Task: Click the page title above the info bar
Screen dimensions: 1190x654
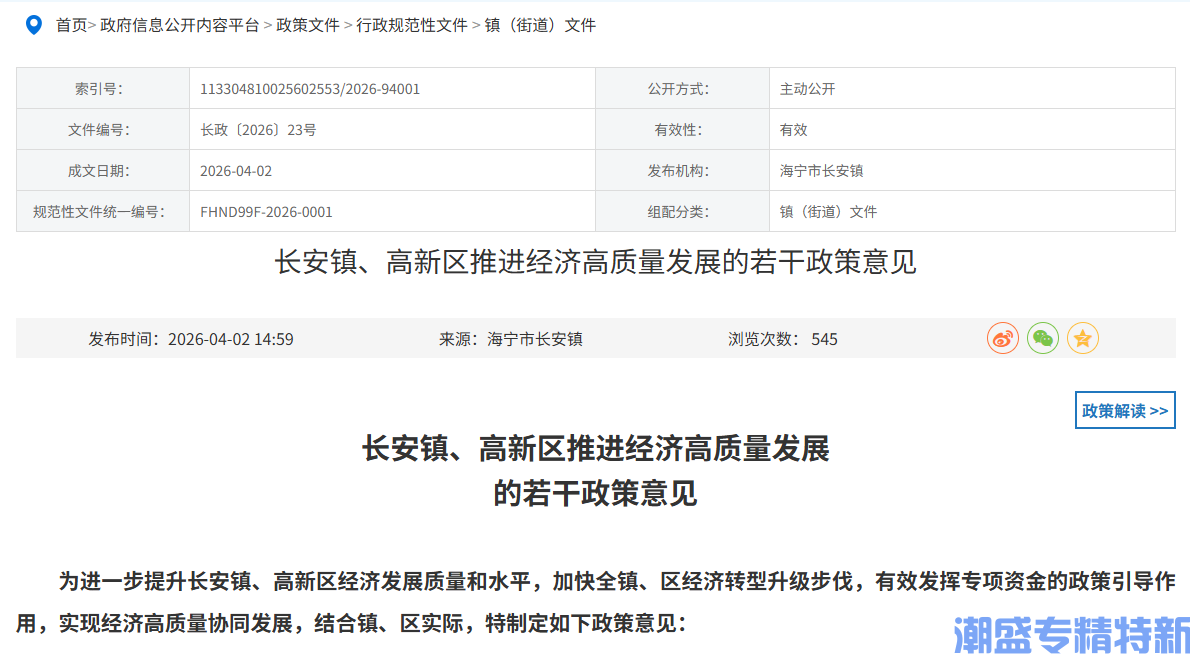Action: tap(595, 263)
